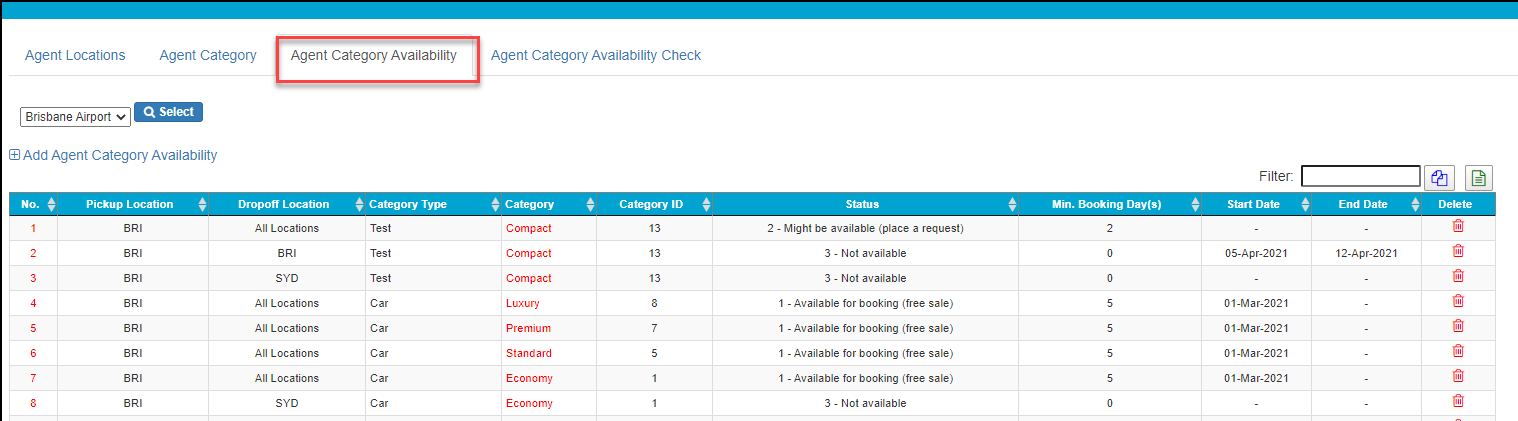Delete row 1 using trash icon
Image resolution: width=1518 pixels, height=421 pixels.
(x=1457, y=227)
